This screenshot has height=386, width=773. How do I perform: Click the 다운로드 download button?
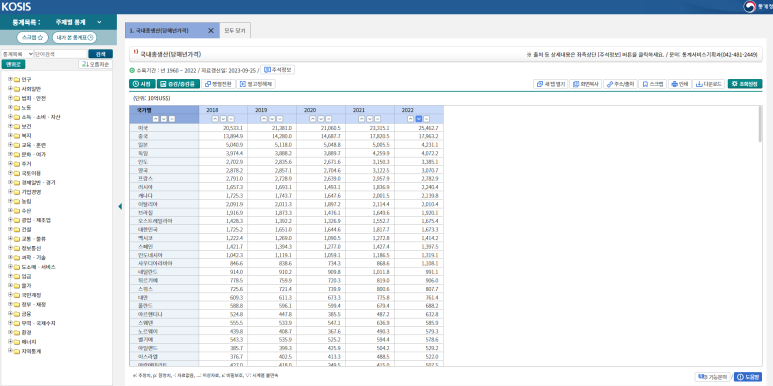point(708,84)
